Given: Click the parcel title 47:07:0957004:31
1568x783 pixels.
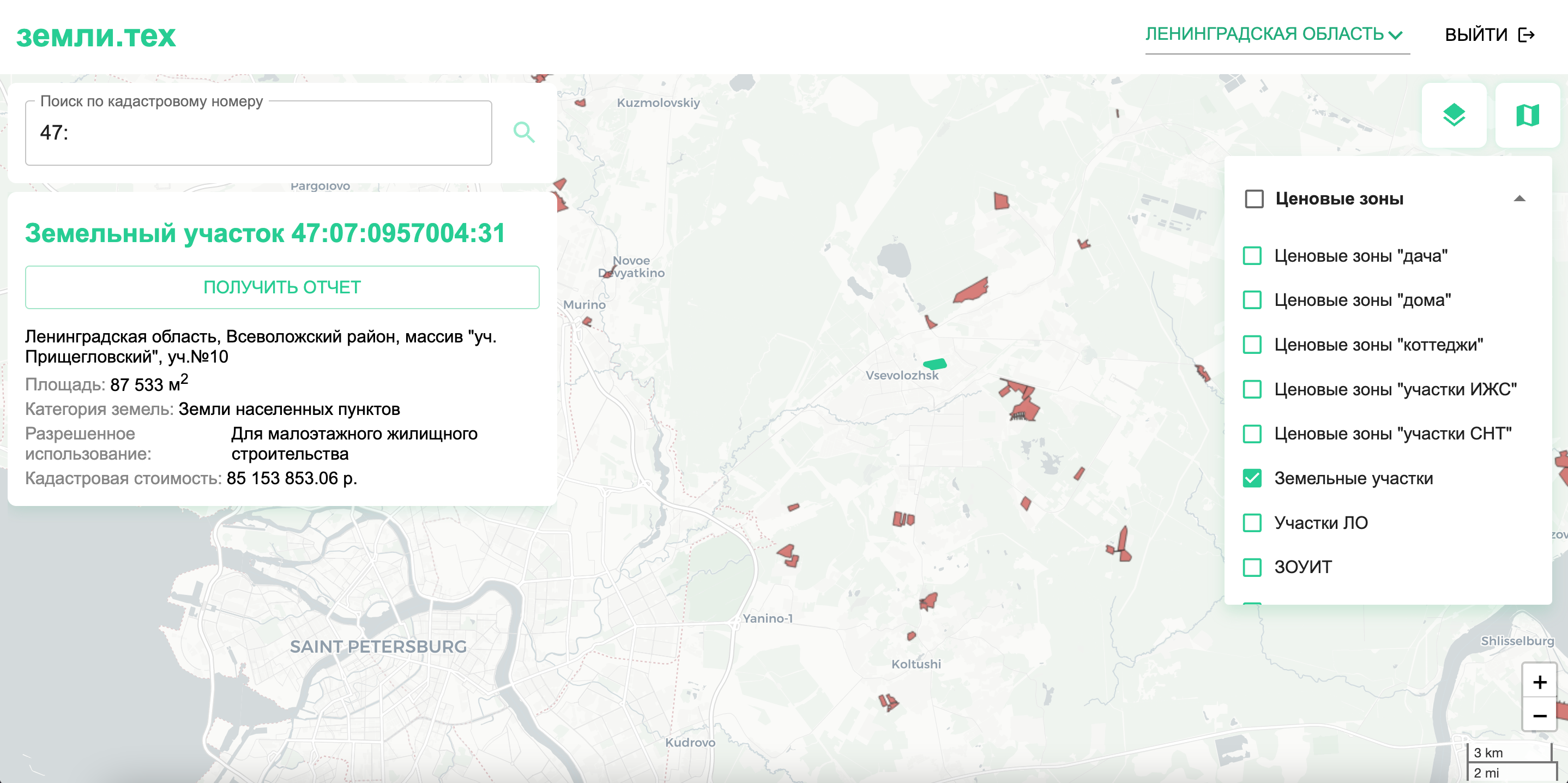Looking at the screenshot, I should [265, 233].
